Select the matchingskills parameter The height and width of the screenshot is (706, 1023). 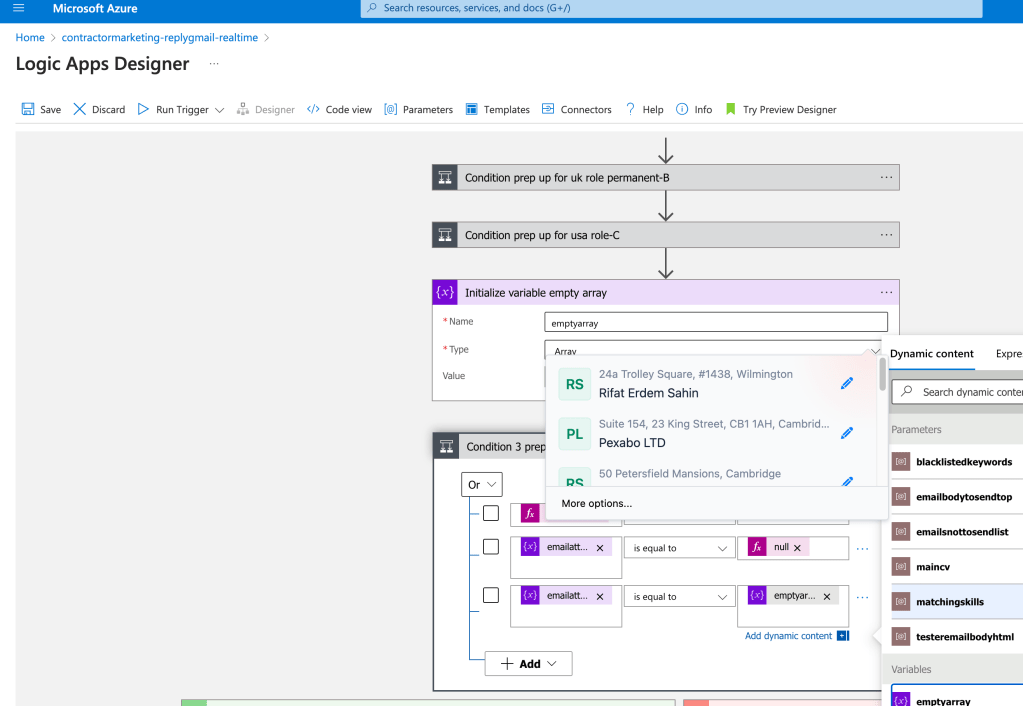click(x=956, y=602)
